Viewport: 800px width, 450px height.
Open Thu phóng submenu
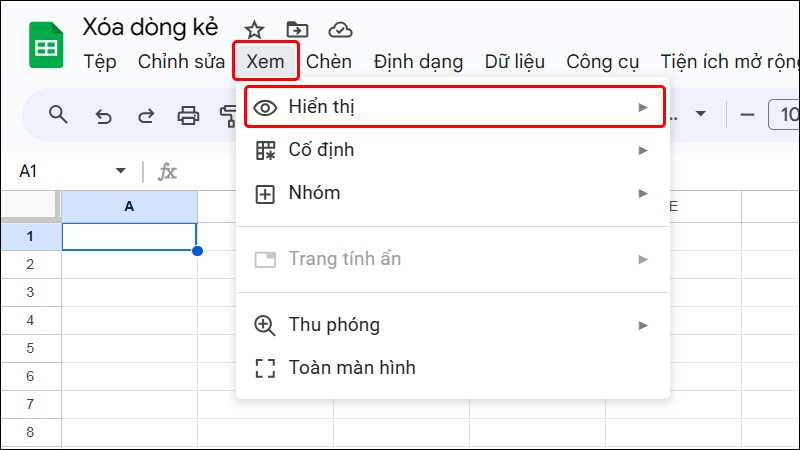[453, 325]
